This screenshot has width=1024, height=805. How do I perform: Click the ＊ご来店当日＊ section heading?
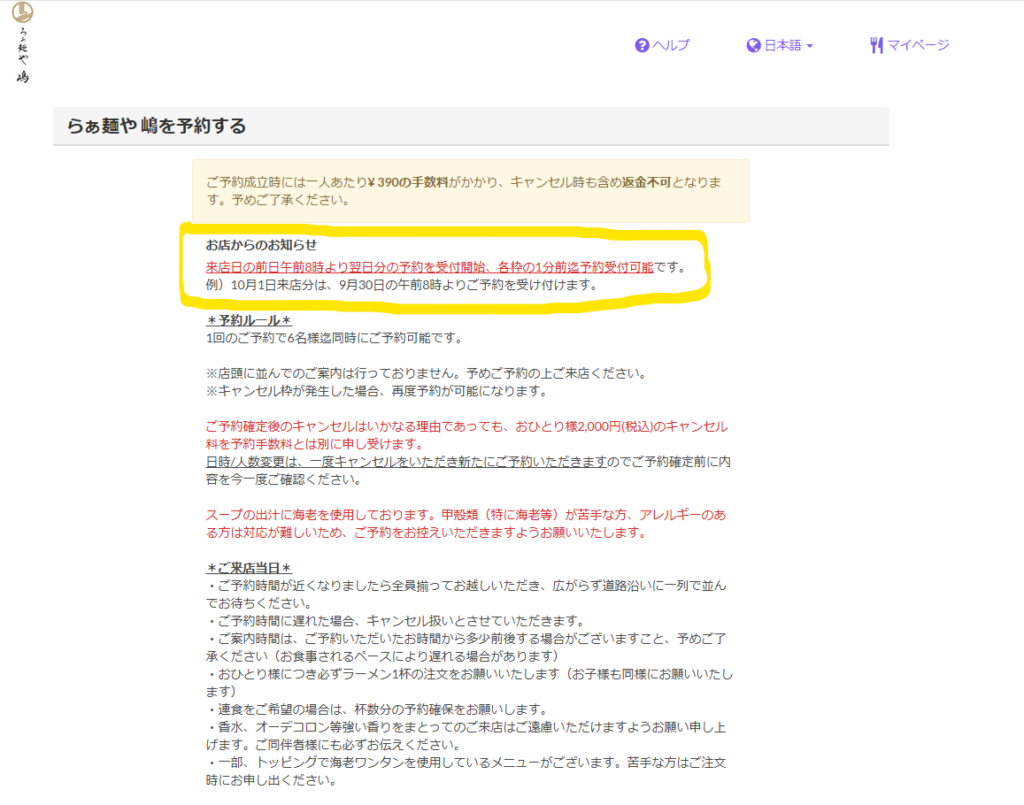(248, 568)
